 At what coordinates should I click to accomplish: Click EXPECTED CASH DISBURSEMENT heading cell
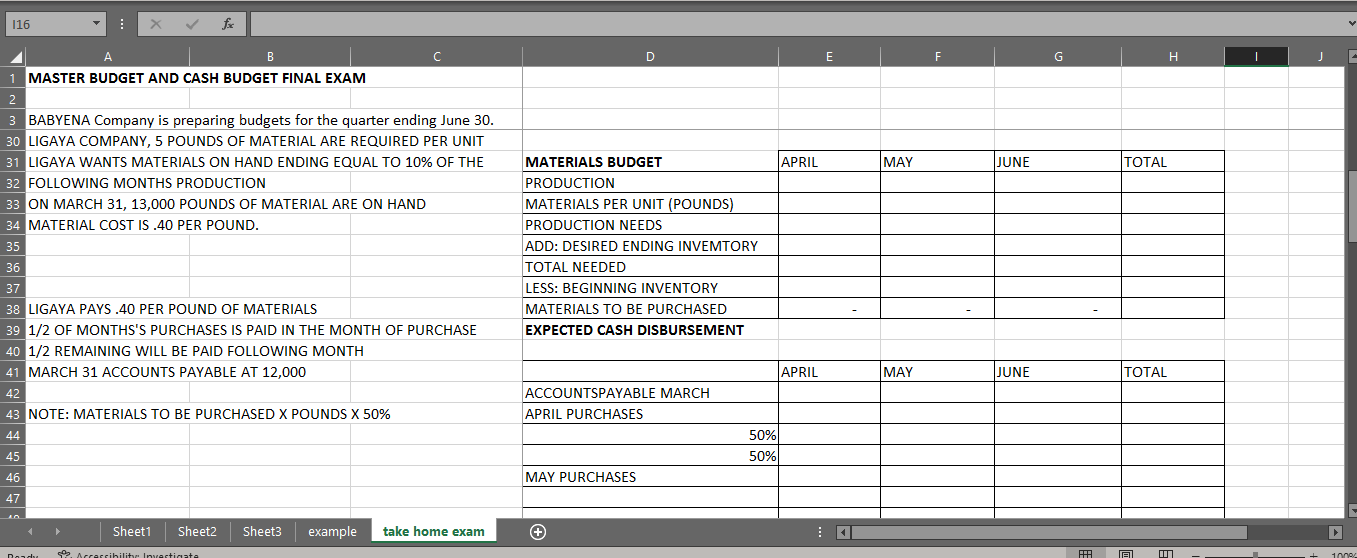coord(650,330)
